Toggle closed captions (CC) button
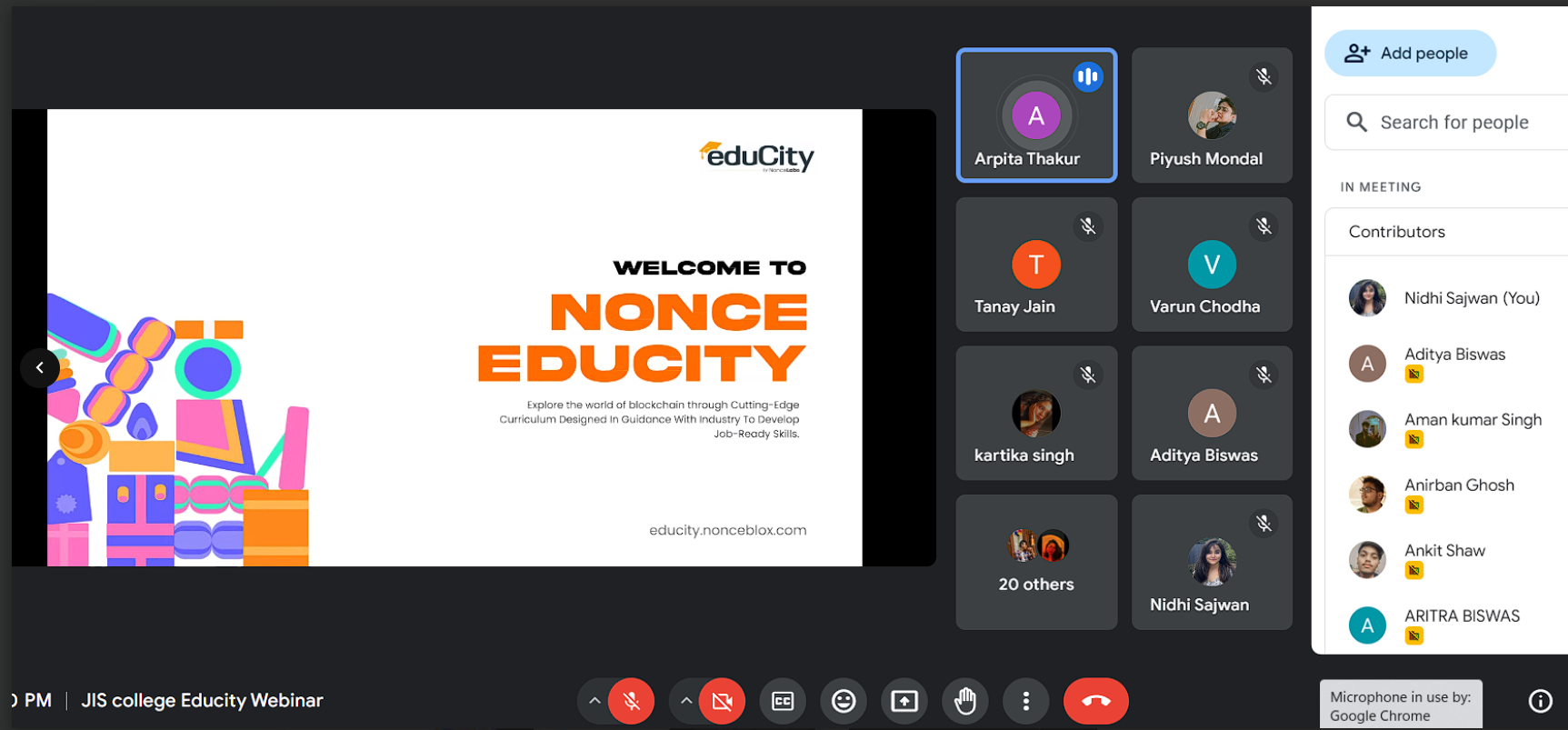The width and height of the screenshot is (1568, 730). point(783,701)
